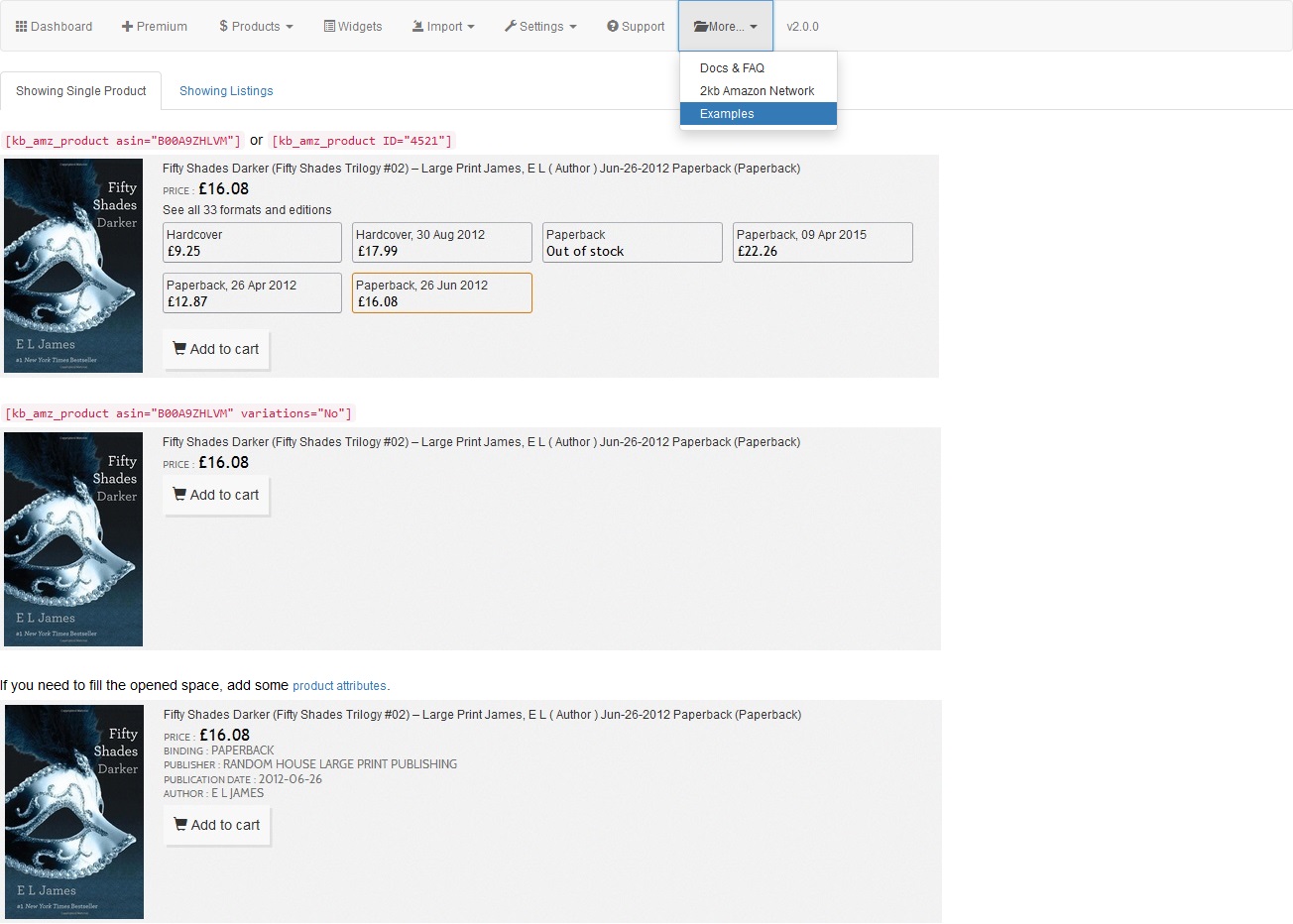Click the folder icon on More menu
This screenshot has width=1293, height=924.
(x=701, y=27)
